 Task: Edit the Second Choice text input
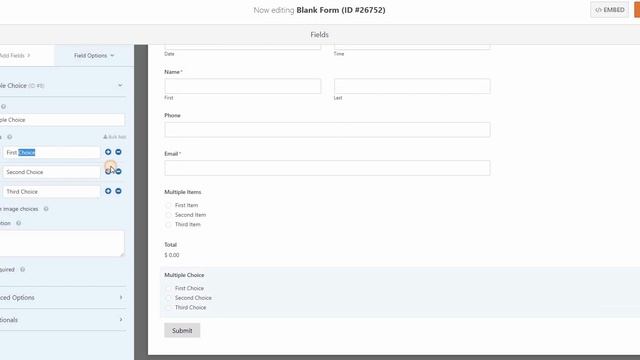[51, 172]
